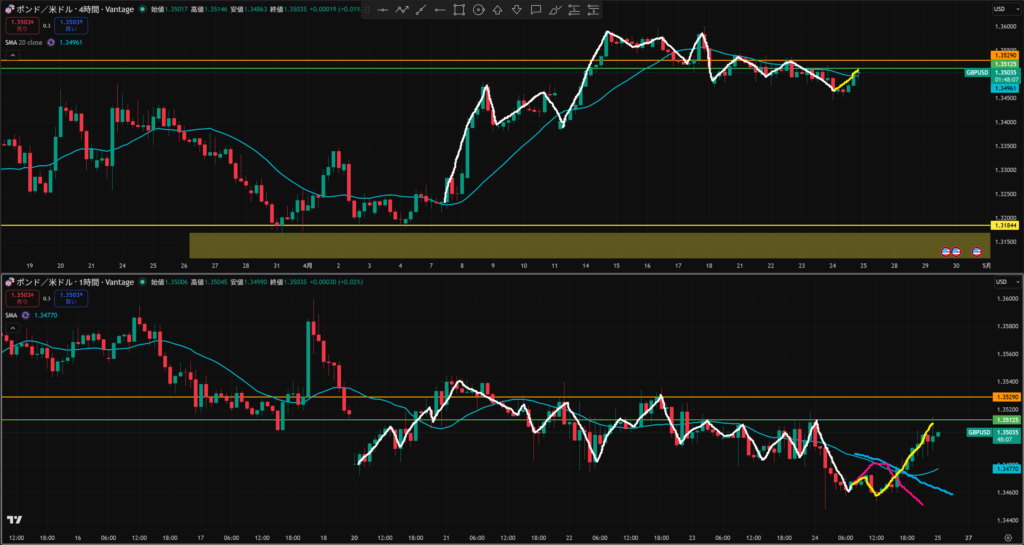Select the circle drawing tool
The width and height of the screenshot is (1024, 545).
(478, 10)
